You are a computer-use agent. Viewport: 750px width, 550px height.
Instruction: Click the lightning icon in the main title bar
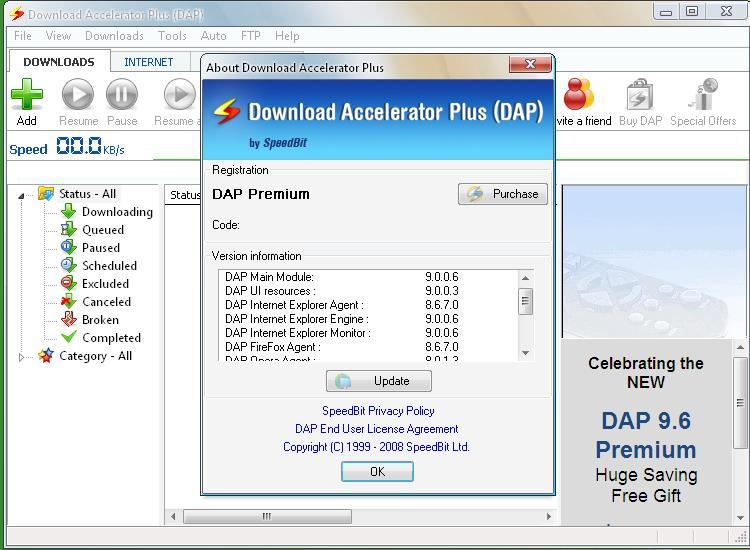tap(17, 14)
